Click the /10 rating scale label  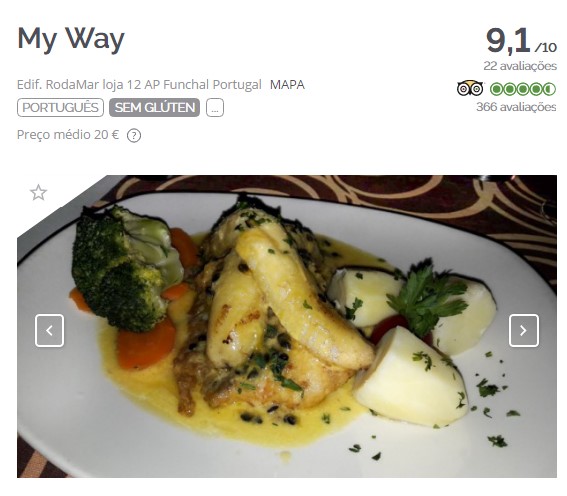coord(546,47)
